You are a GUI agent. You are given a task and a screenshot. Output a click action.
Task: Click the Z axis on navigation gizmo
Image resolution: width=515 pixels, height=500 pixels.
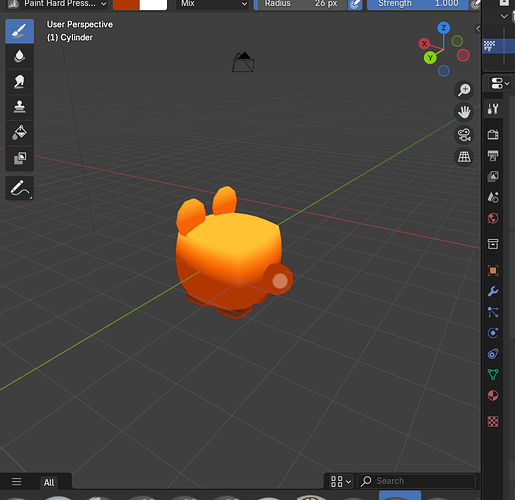pos(443,28)
